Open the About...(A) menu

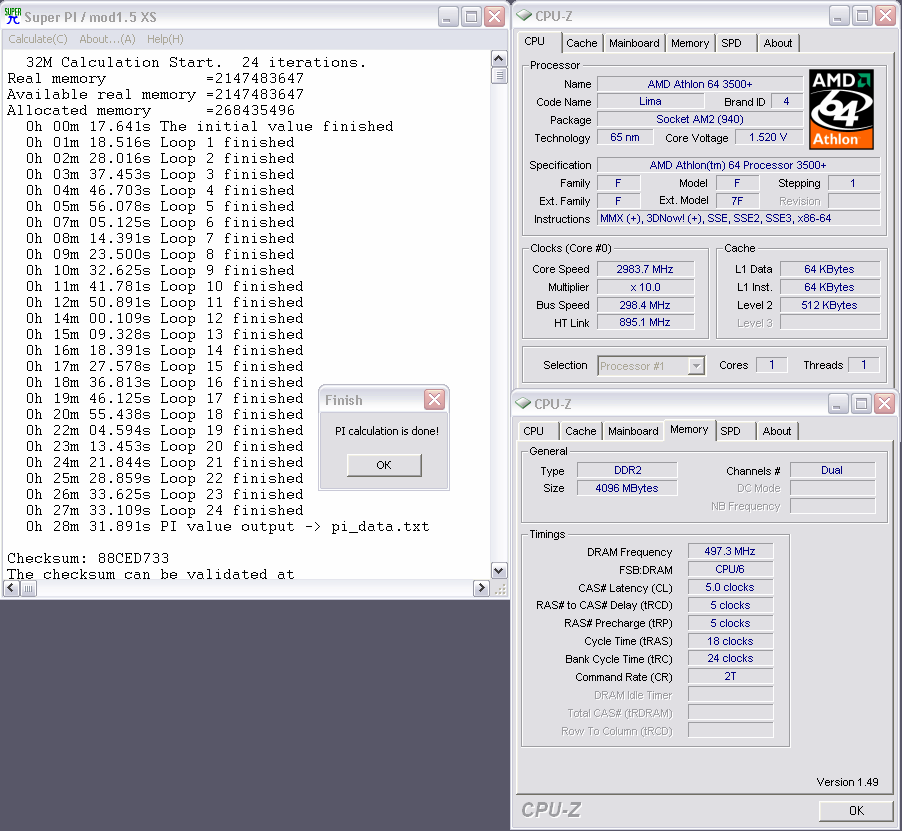pyautogui.click(x=108, y=39)
